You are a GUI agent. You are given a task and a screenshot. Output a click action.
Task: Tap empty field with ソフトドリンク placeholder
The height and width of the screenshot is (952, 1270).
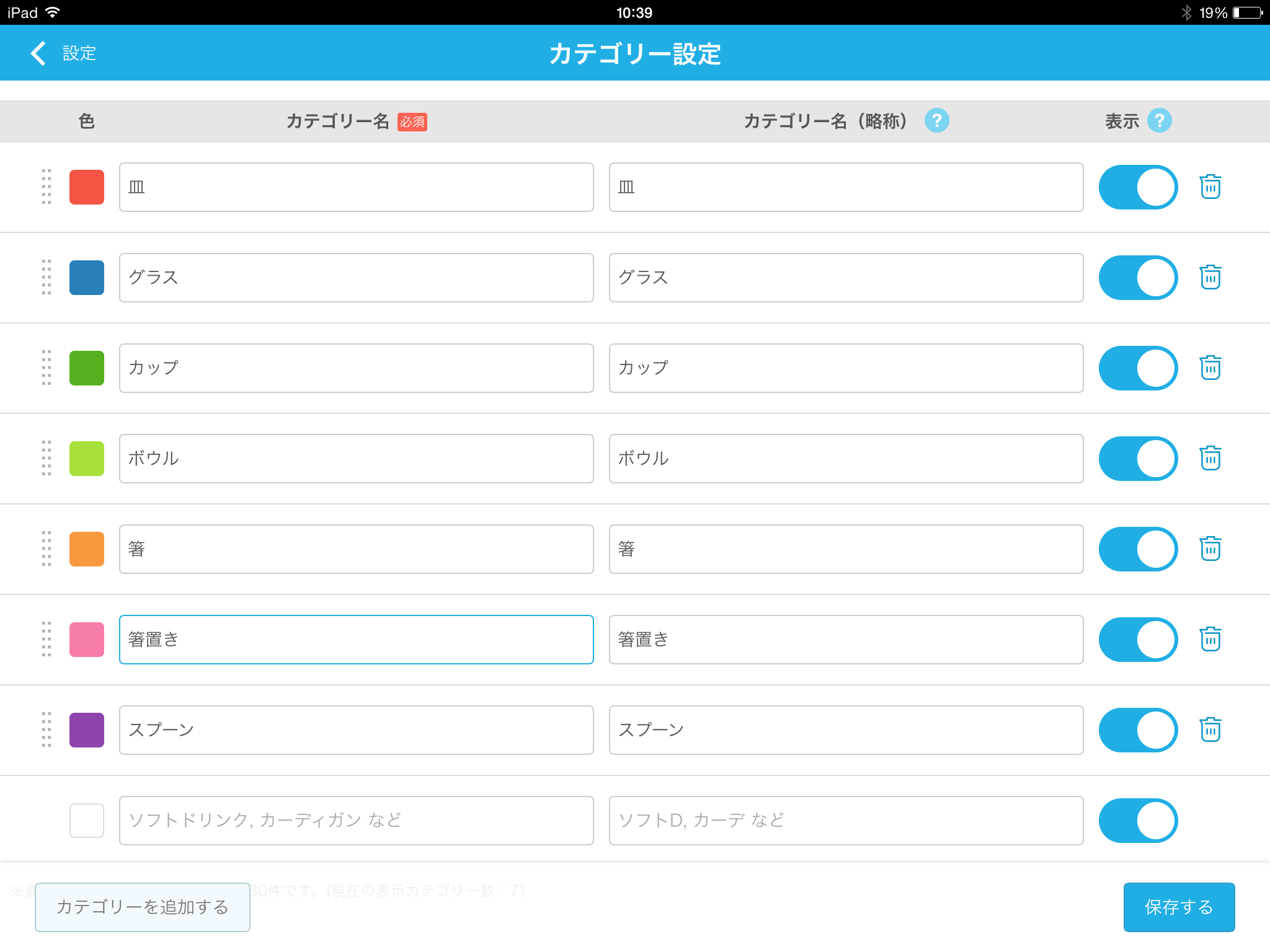[356, 820]
